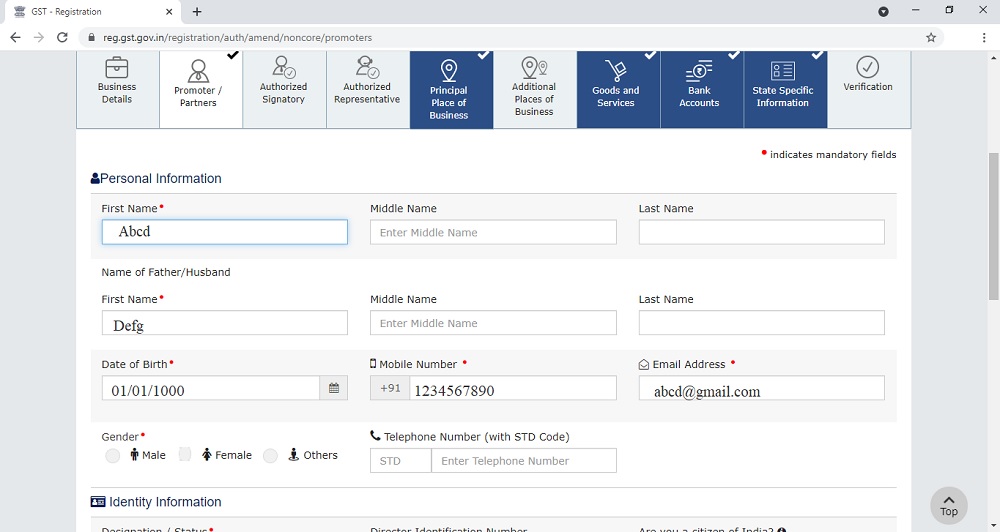Close the GST - Registration browser tab
Viewport: 1000px width, 532px height.
169,11
